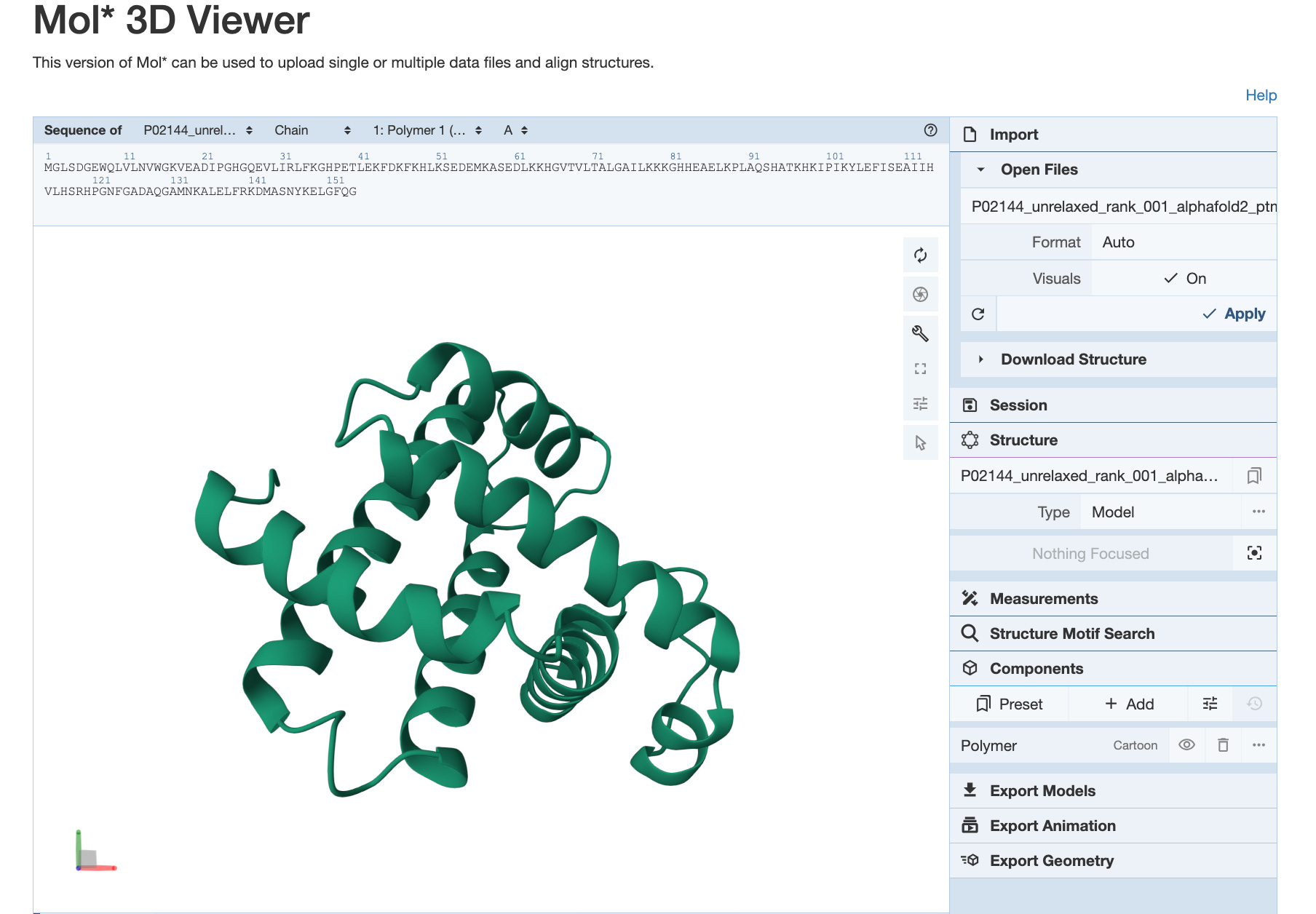
Task: Click the focus target icon by Nothing Focused
Action: point(1254,553)
